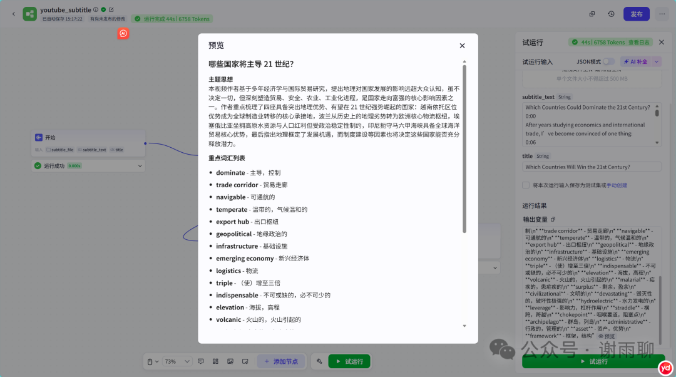
Task: View logs in green run status badge
Action: coord(639,42)
